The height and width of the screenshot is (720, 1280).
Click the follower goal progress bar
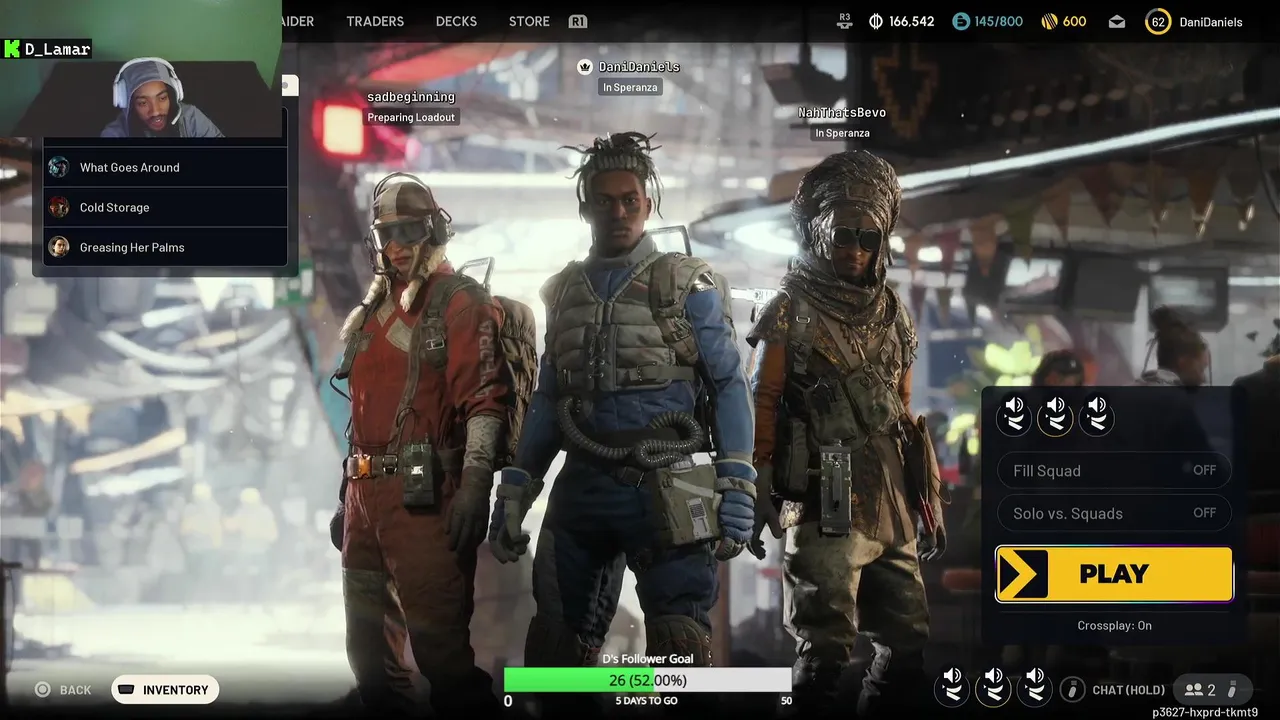click(648, 680)
